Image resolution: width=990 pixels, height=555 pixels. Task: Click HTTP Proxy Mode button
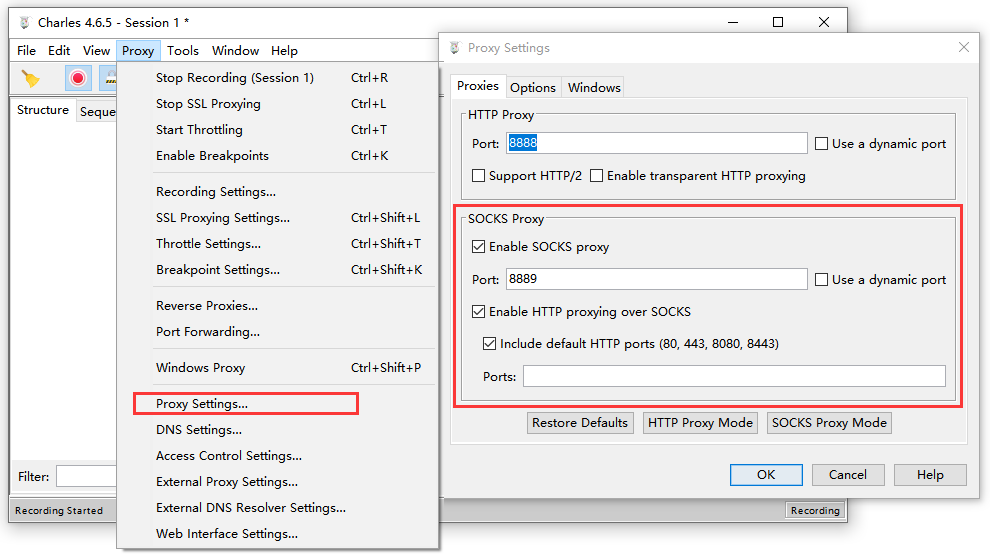(x=700, y=423)
